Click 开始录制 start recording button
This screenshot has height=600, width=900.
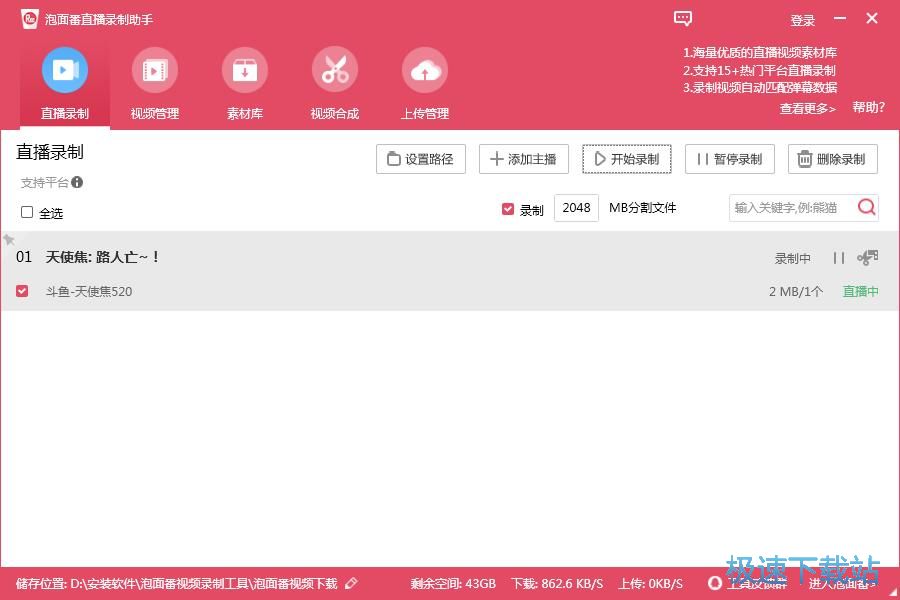[x=627, y=159]
